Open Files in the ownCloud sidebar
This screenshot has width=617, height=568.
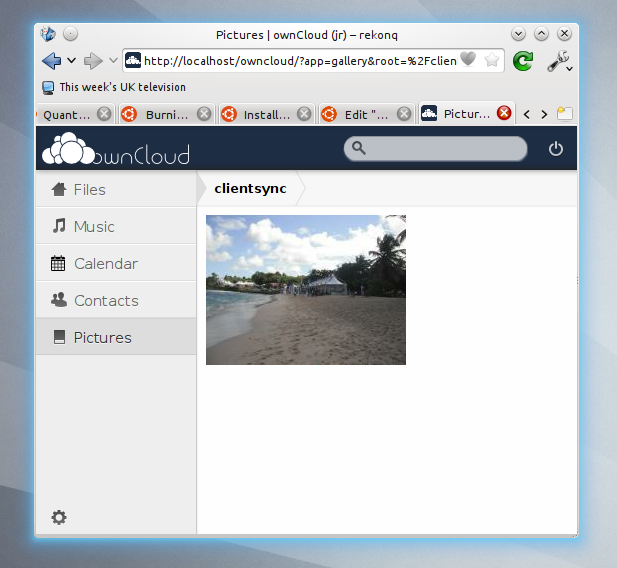coord(89,189)
